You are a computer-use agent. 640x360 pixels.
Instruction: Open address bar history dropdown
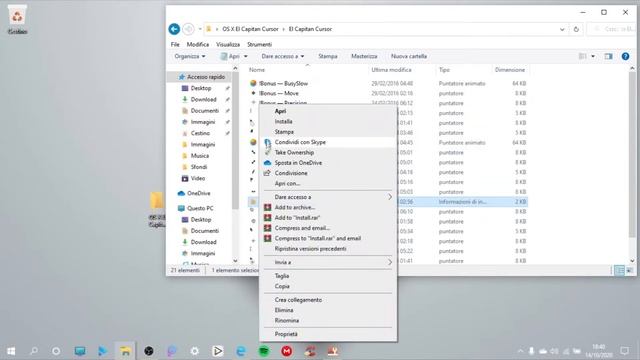[x=562, y=29]
